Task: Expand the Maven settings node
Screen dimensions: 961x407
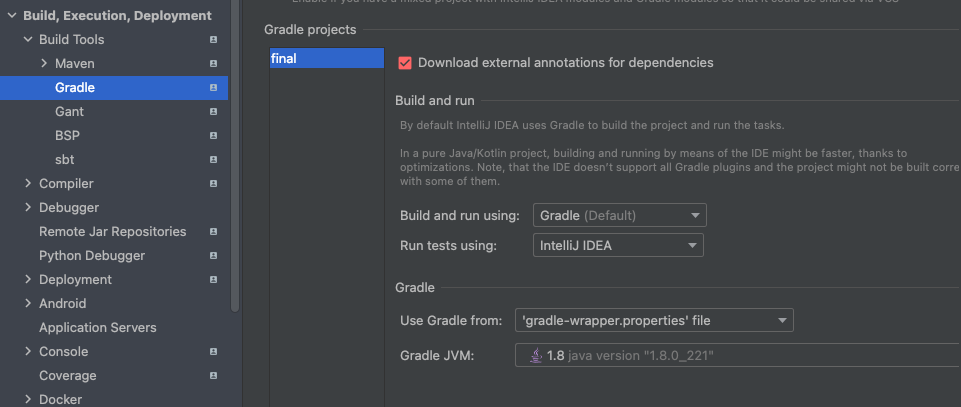Action: coord(44,63)
